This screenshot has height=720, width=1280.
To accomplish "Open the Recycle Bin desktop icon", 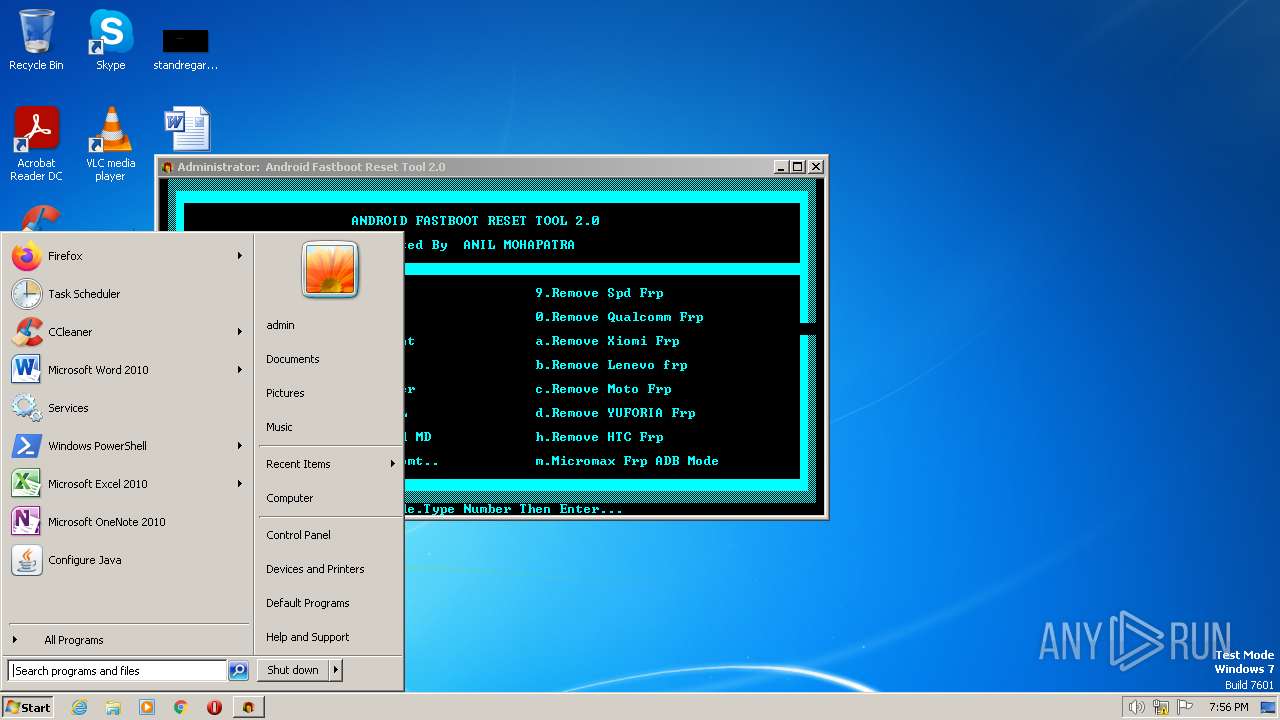I will pos(36,40).
